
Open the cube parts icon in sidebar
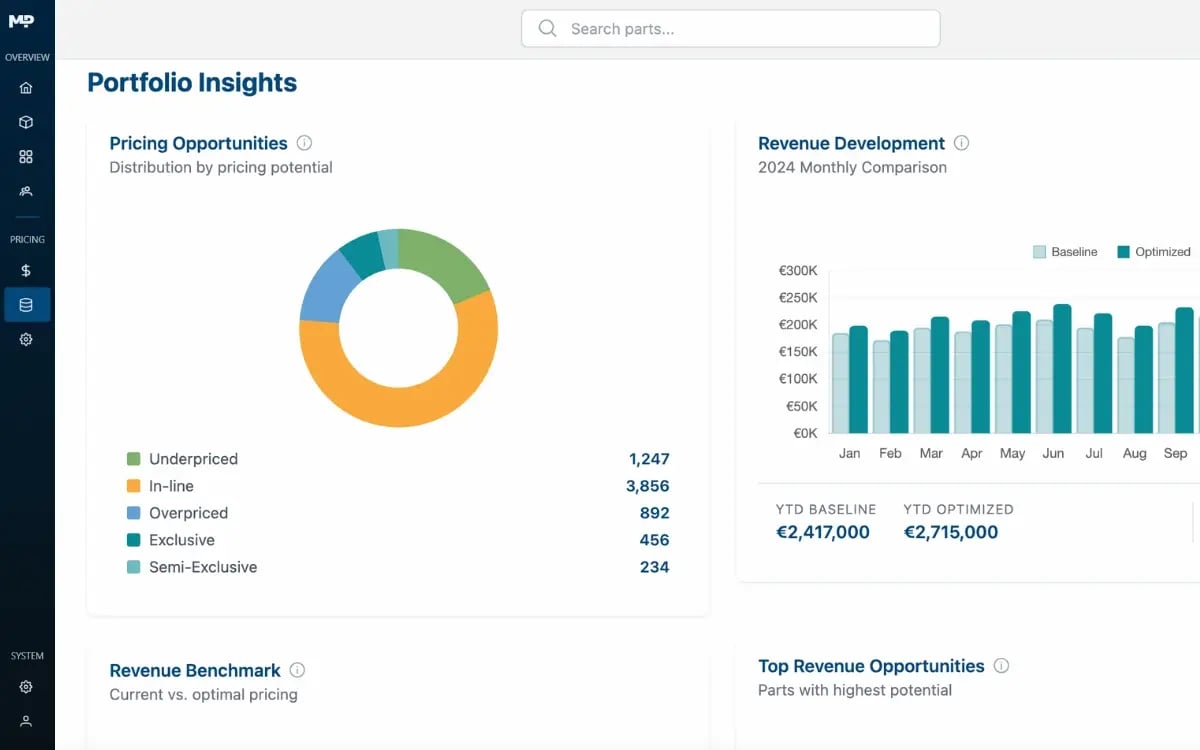pyautogui.click(x=26, y=122)
